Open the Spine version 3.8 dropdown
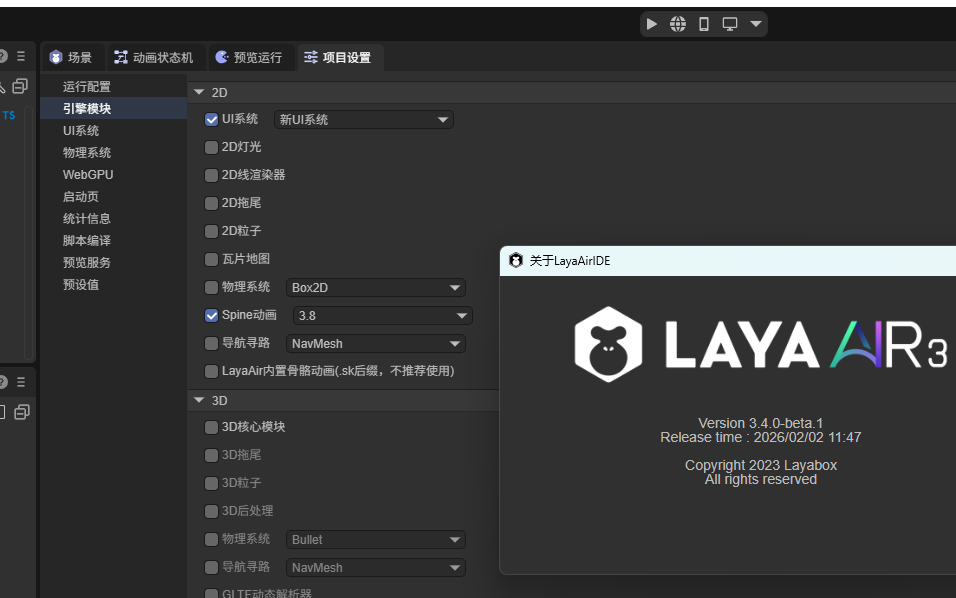Viewport: 956px width, 598px height. [x=382, y=316]
